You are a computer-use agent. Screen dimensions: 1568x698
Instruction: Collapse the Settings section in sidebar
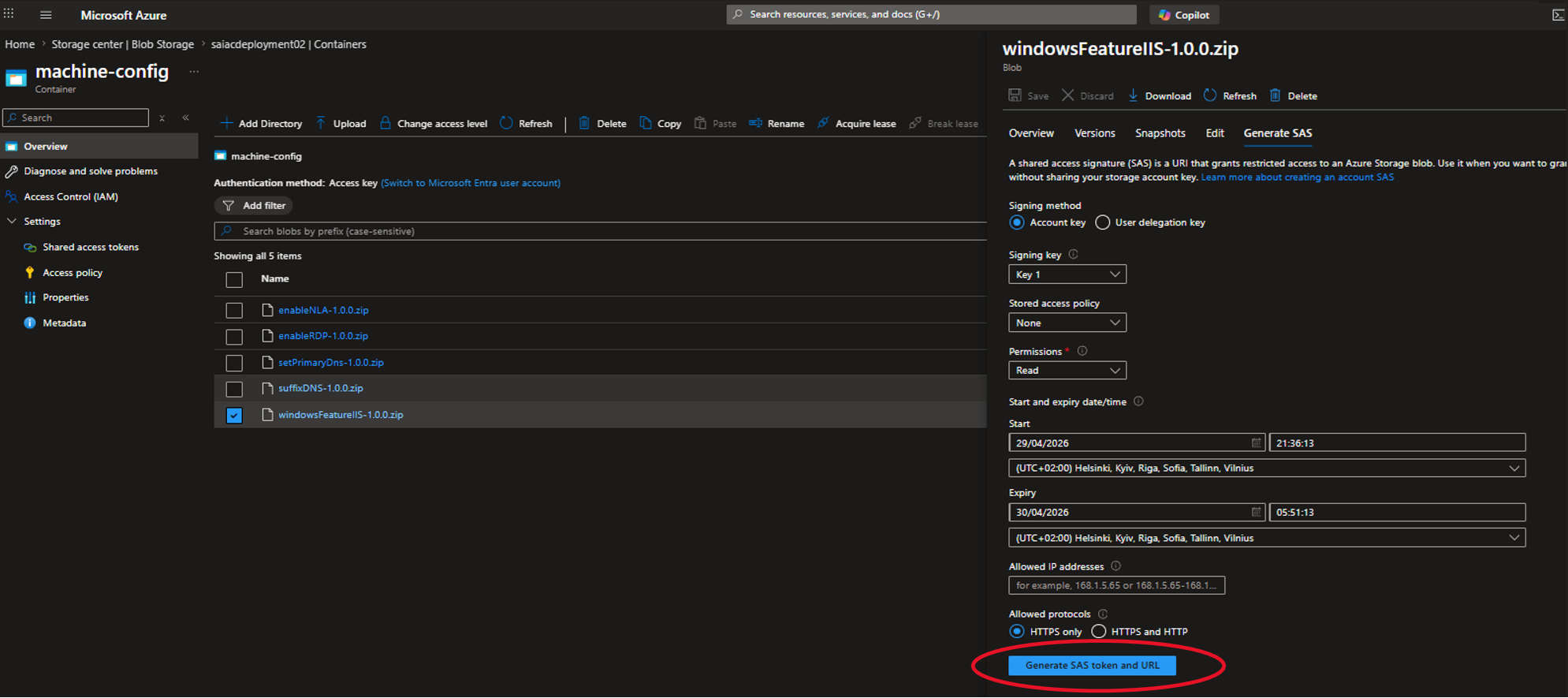12,222
